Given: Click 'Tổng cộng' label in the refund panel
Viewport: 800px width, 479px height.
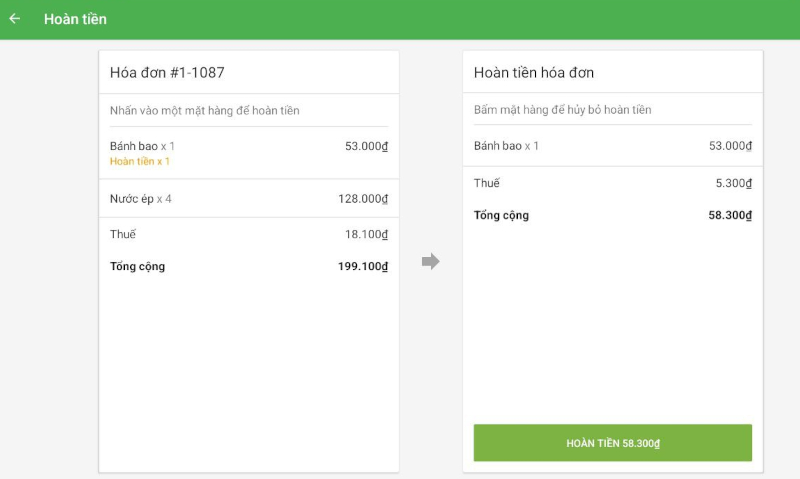Looking at the screenshot, I should [501, 215].
